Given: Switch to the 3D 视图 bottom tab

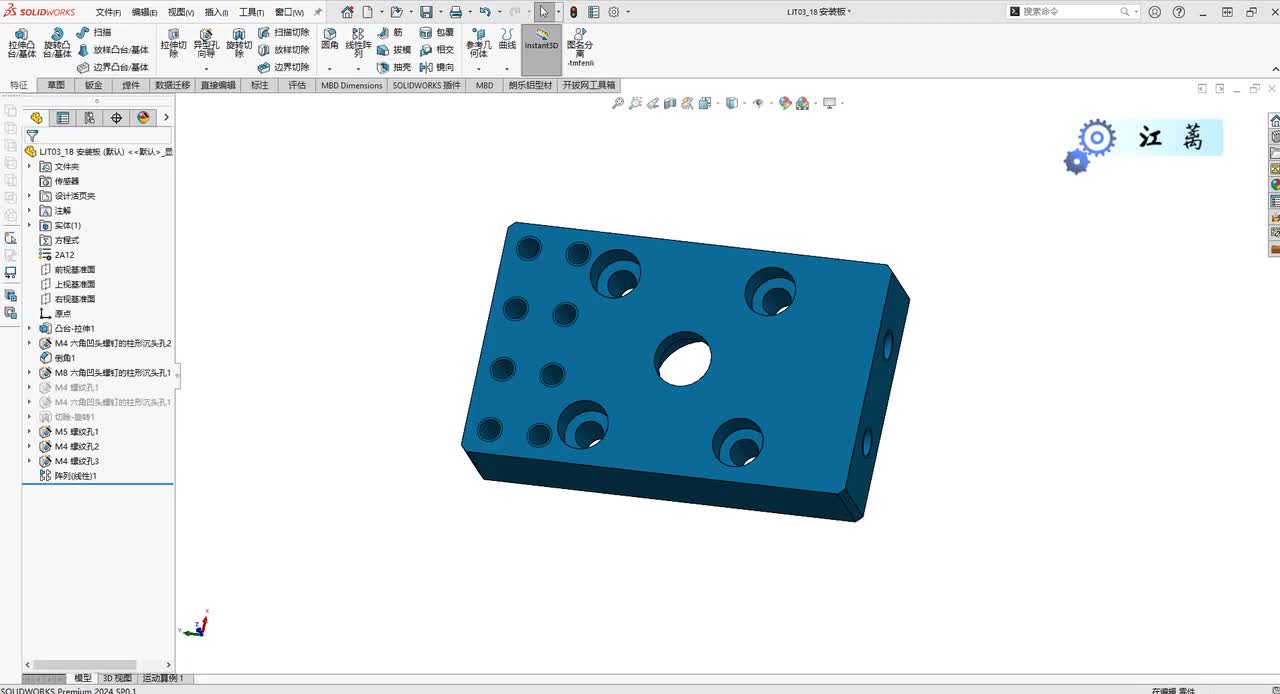Looking at the screenshot, I should click(x=117, y=678).
